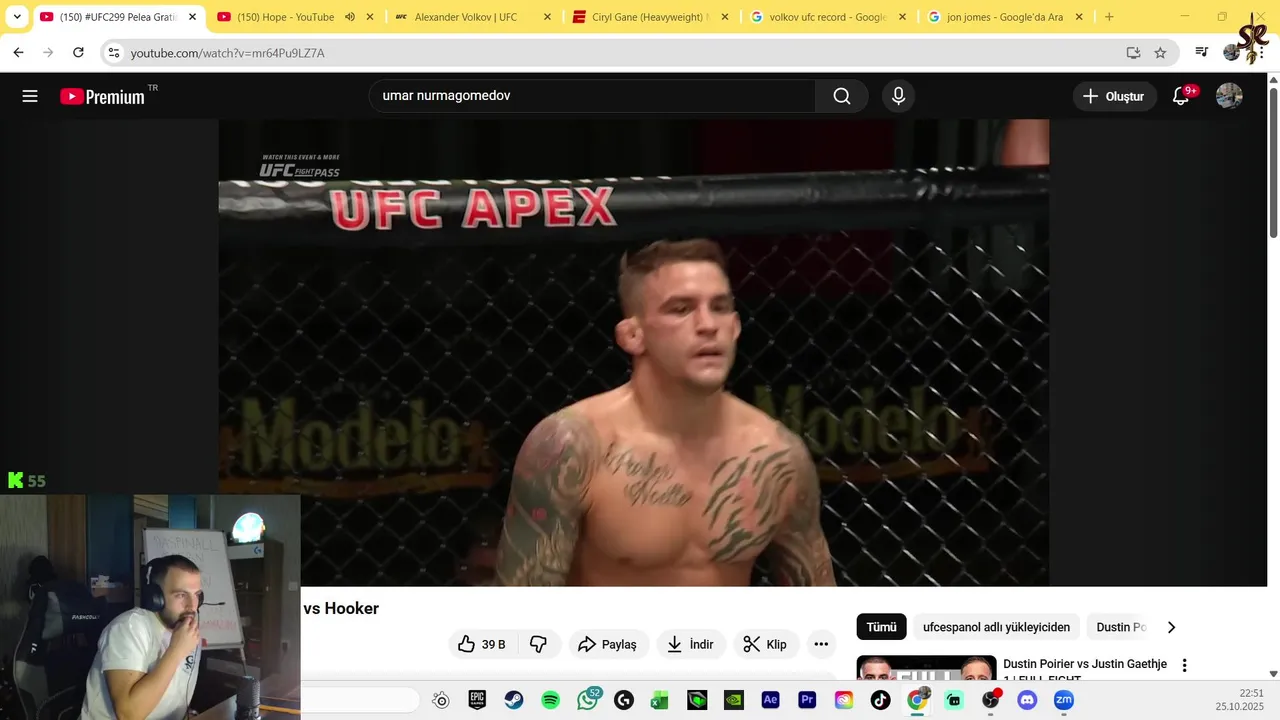Dislike the video with thumbs down

(x=538, y=644)
